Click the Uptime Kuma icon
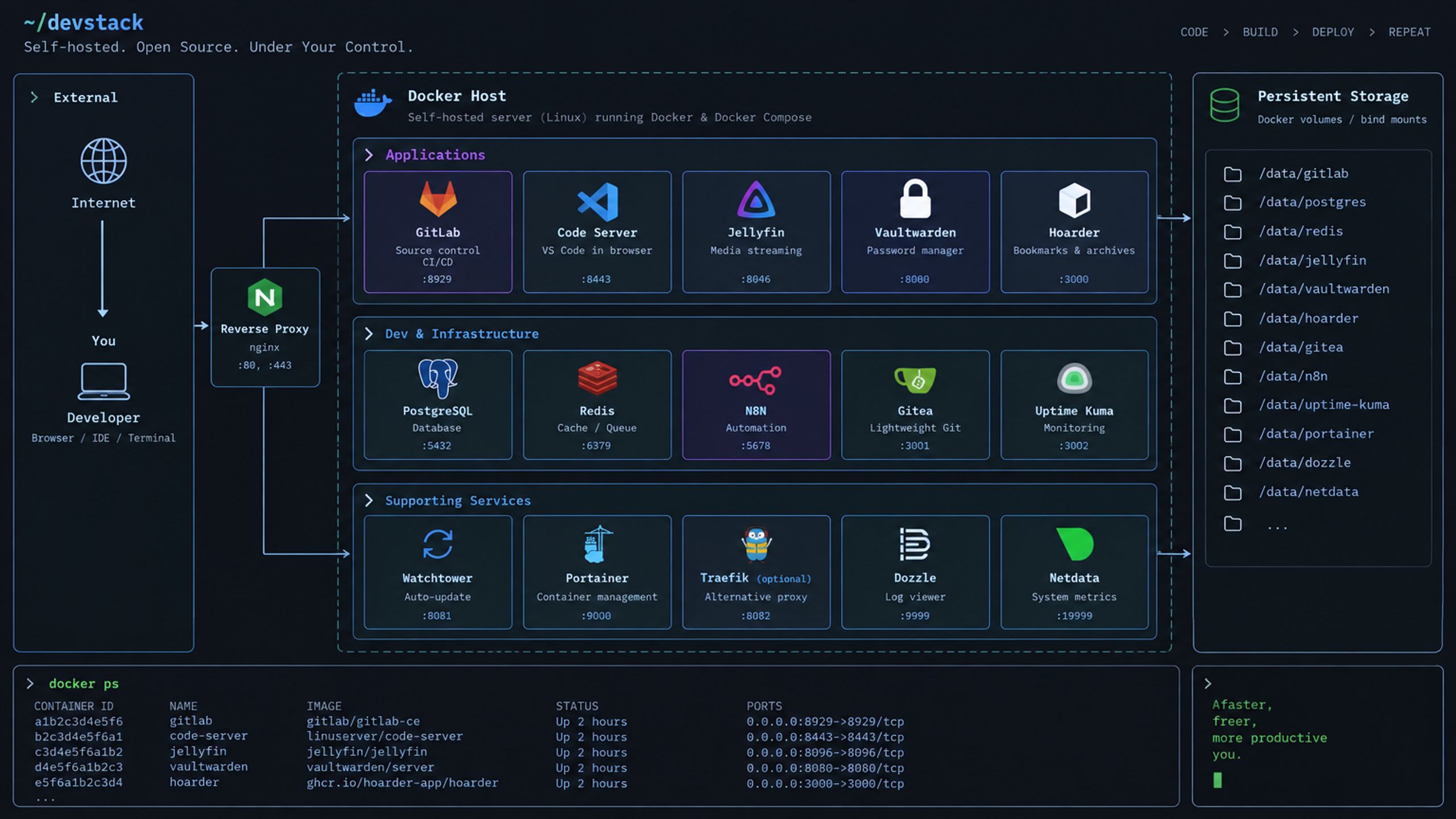Viewport: 1456px width, 819px height. click(1074, 378)
